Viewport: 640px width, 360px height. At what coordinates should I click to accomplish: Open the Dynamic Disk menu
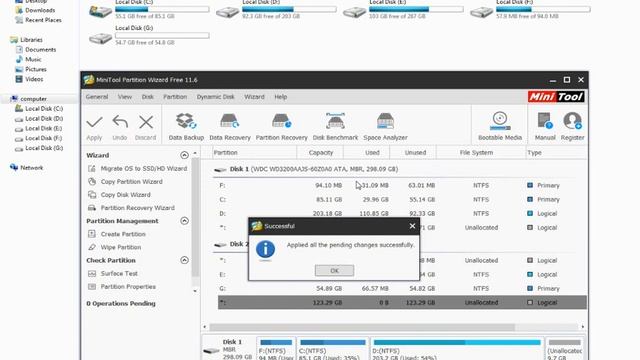[x=216, y=97]
